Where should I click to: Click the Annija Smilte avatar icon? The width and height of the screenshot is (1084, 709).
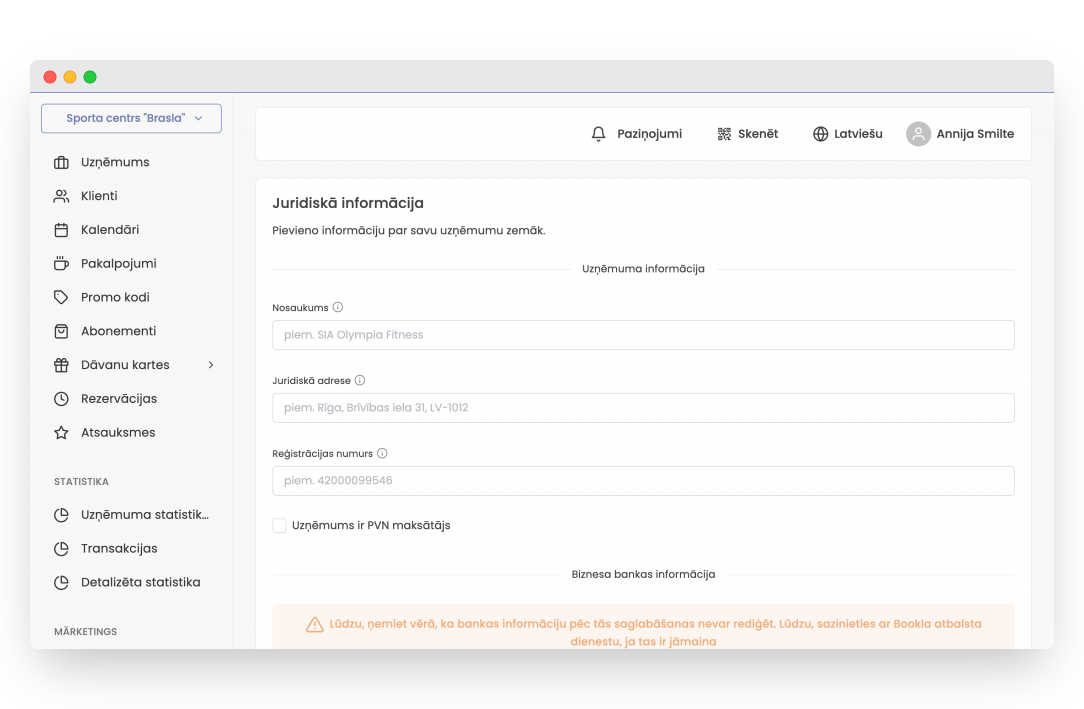click(x=918, y=134)
